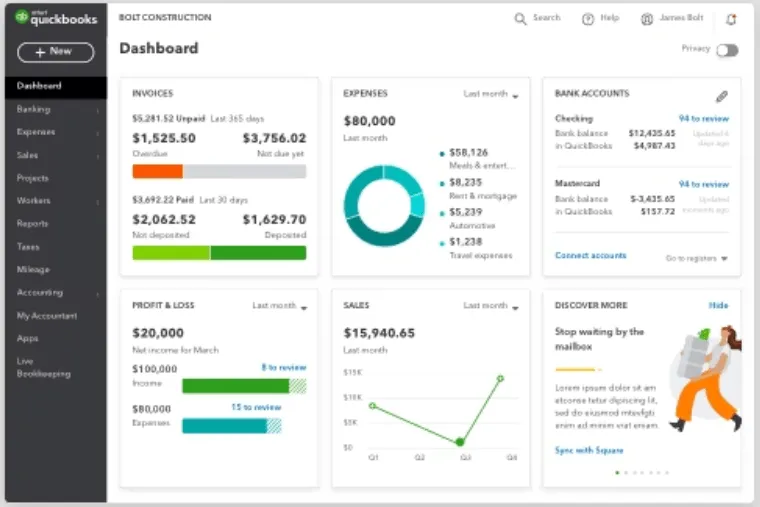Click the gray not due yet bar
The height and width of the screenshot is (507, 760).
click(x=244, y=171)
